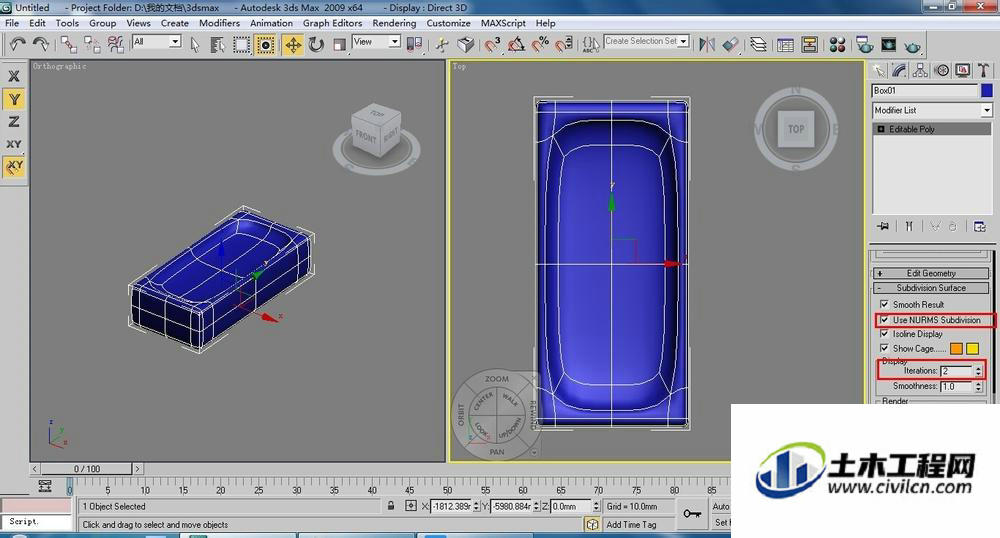This screenshot has width=1000, height=538.
Task: Open the Graph Editors menu
Action: tap(332, 23)
